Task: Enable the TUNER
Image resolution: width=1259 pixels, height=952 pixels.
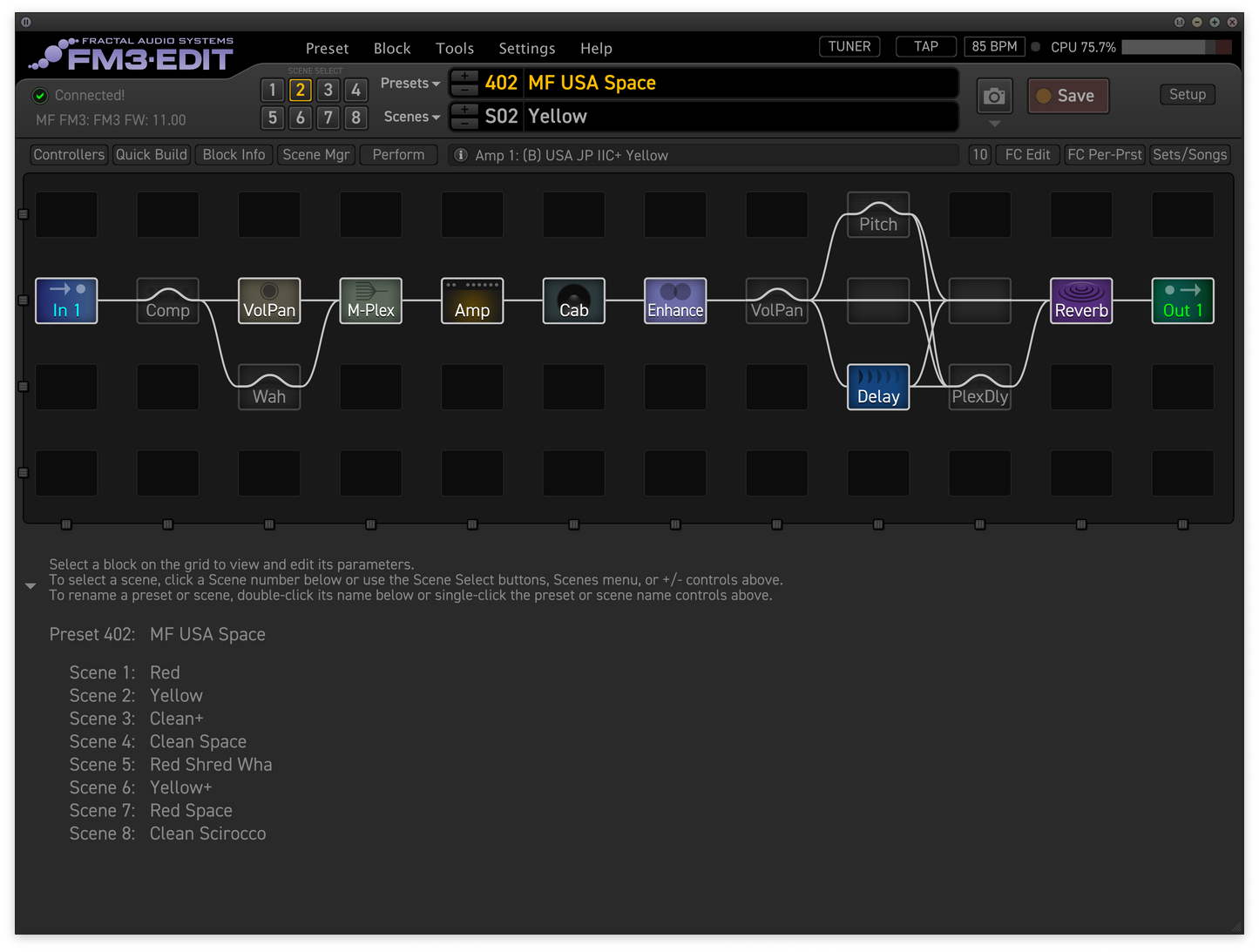Action: [849, 46]
